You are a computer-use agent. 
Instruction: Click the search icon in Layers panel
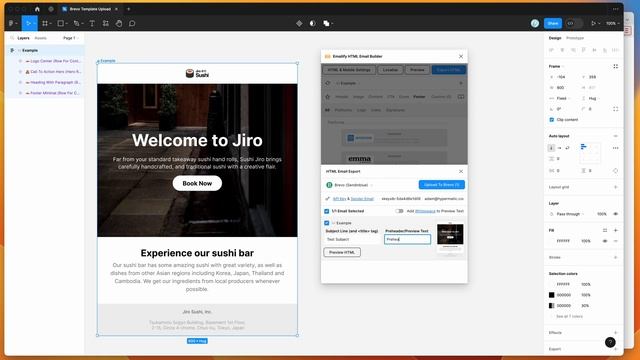[x=12, y=38]
